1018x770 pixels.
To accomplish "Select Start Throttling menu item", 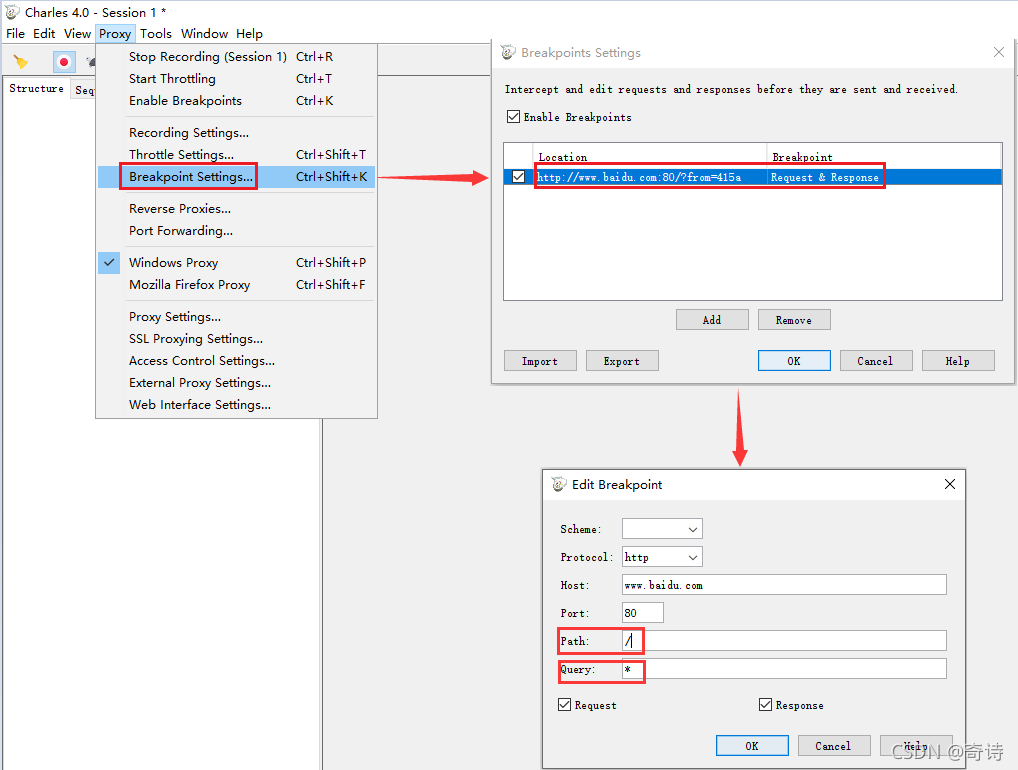I will [x=236, y=79].
